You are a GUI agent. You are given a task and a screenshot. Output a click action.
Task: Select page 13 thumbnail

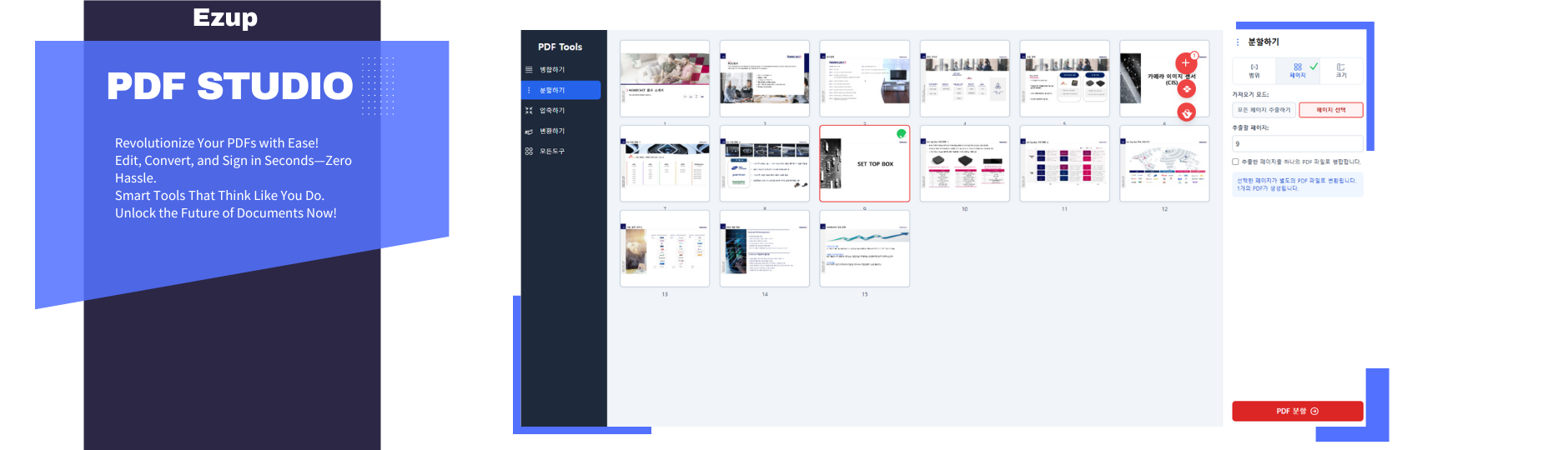coord(665,248)
